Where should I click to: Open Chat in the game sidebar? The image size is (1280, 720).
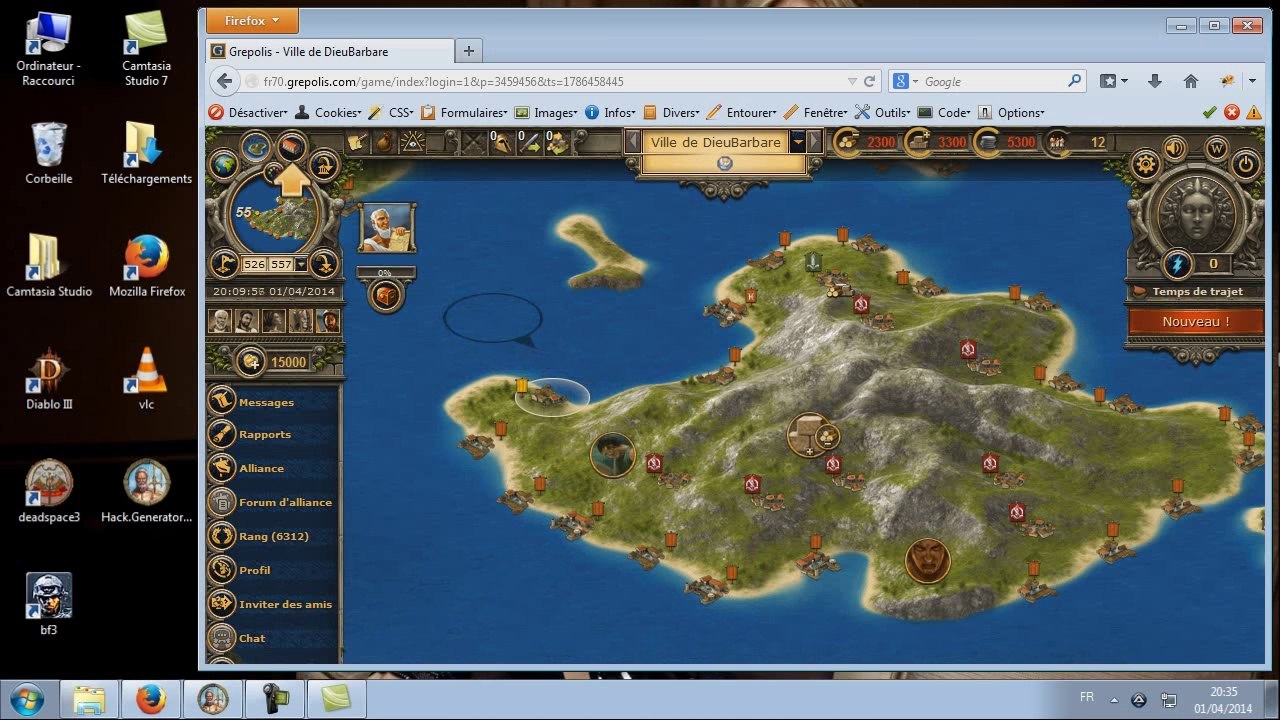point(252,638)
